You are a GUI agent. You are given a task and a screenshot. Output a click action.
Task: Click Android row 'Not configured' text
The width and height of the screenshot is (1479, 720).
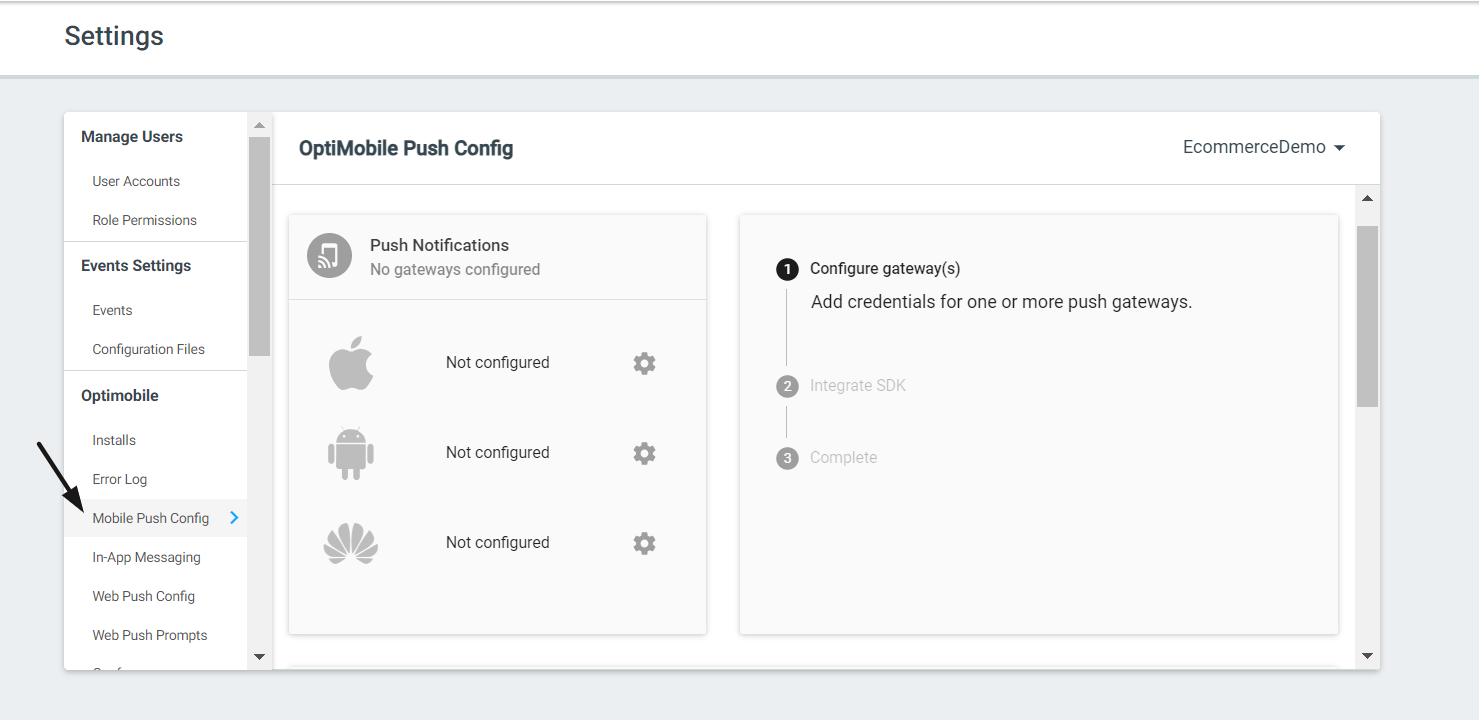[x=497, y=453]
